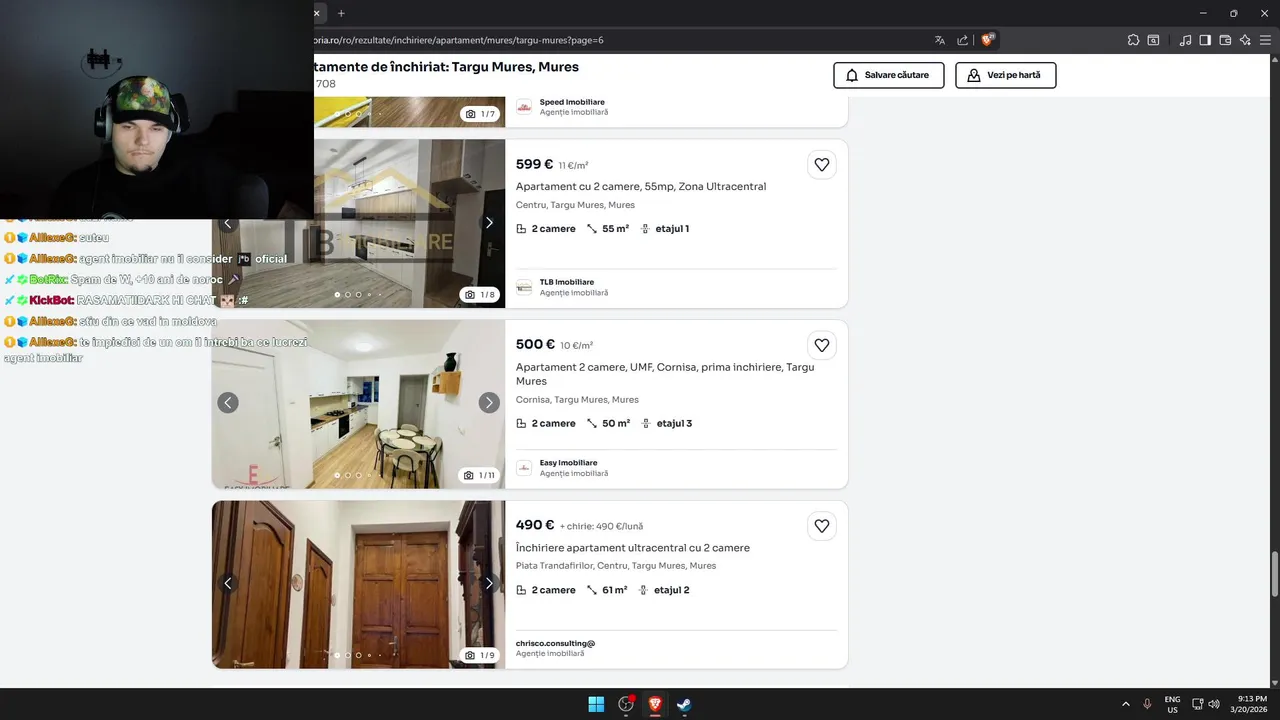Viewport: 1280px width, 720px height.
Task: Previous photo on the 500 € Cornisa listing
Action: click(228, 402)
